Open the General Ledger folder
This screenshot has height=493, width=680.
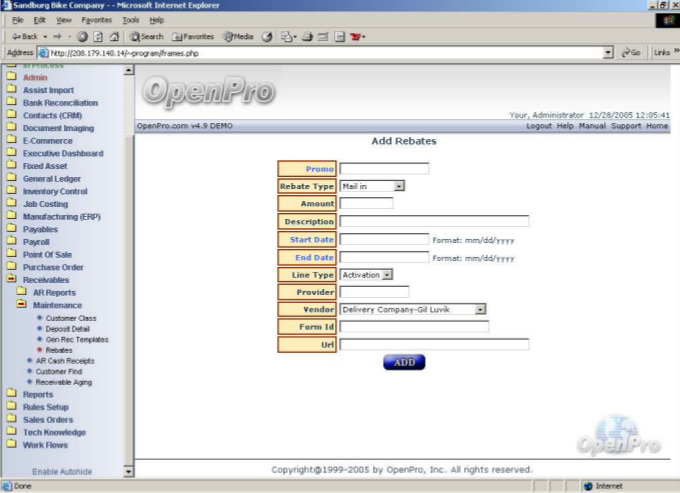pyautogui.click(x=51, y=179)
